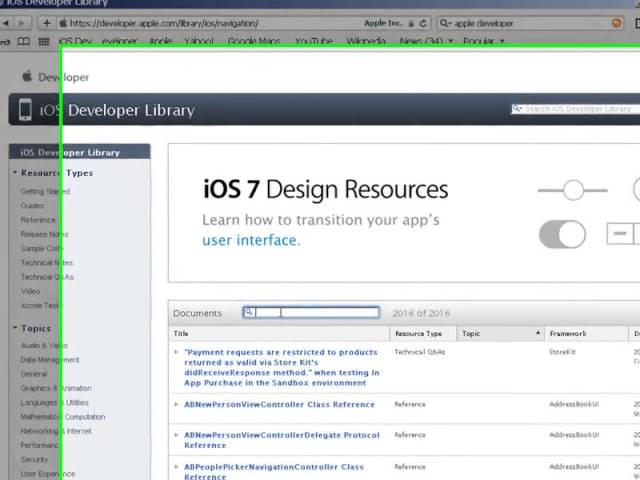Open ABNewPersonViewController Class Reference
Screen dimensions: 640x480
[x=279, y=404]
